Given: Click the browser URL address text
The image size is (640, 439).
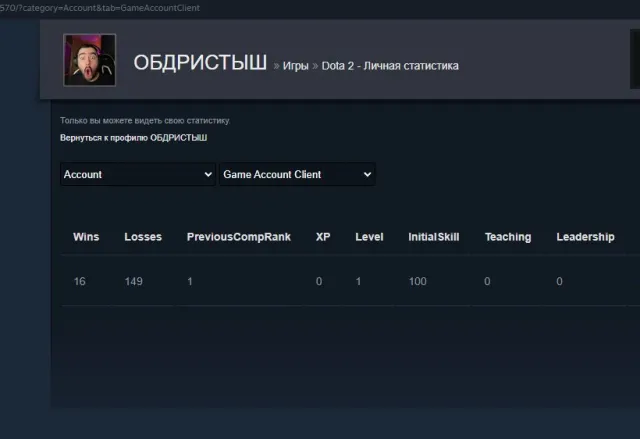Looking at the screenshot, I should pos(100,8).
